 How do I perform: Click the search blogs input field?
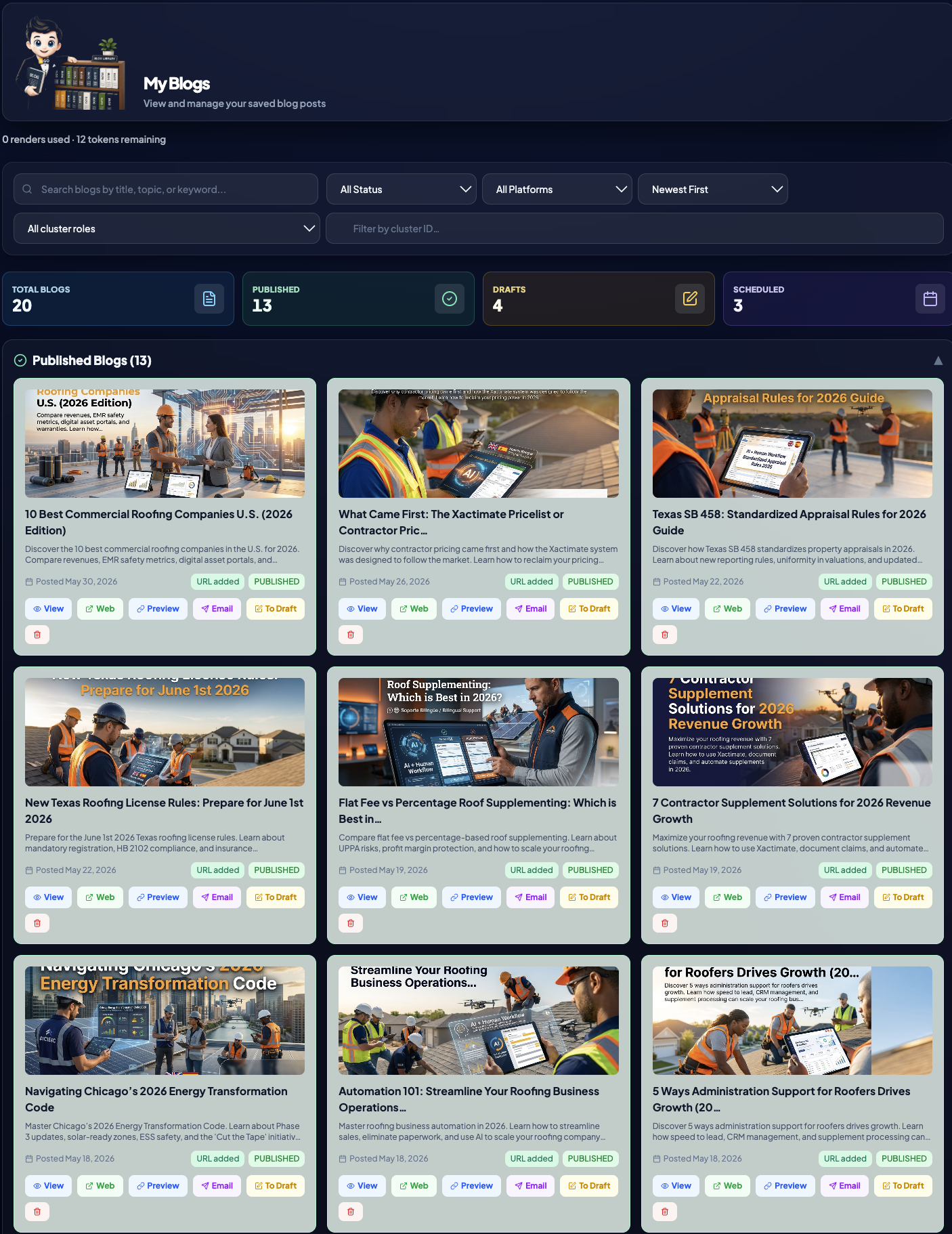point(166,190)
